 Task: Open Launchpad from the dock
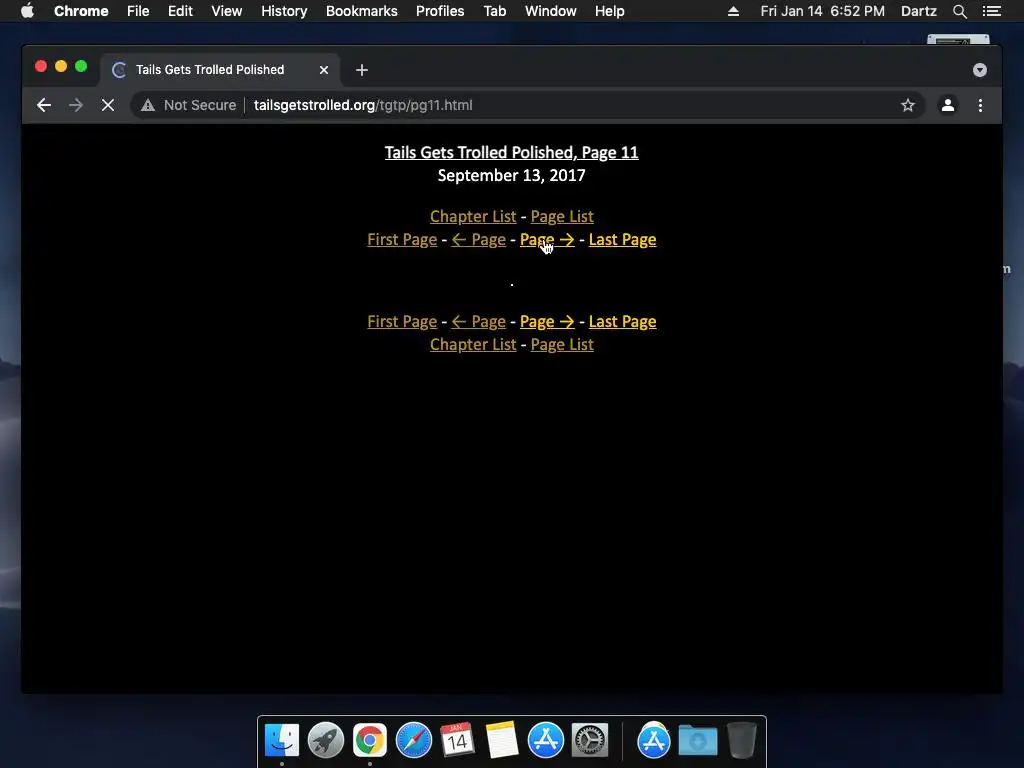pos(326,740)
